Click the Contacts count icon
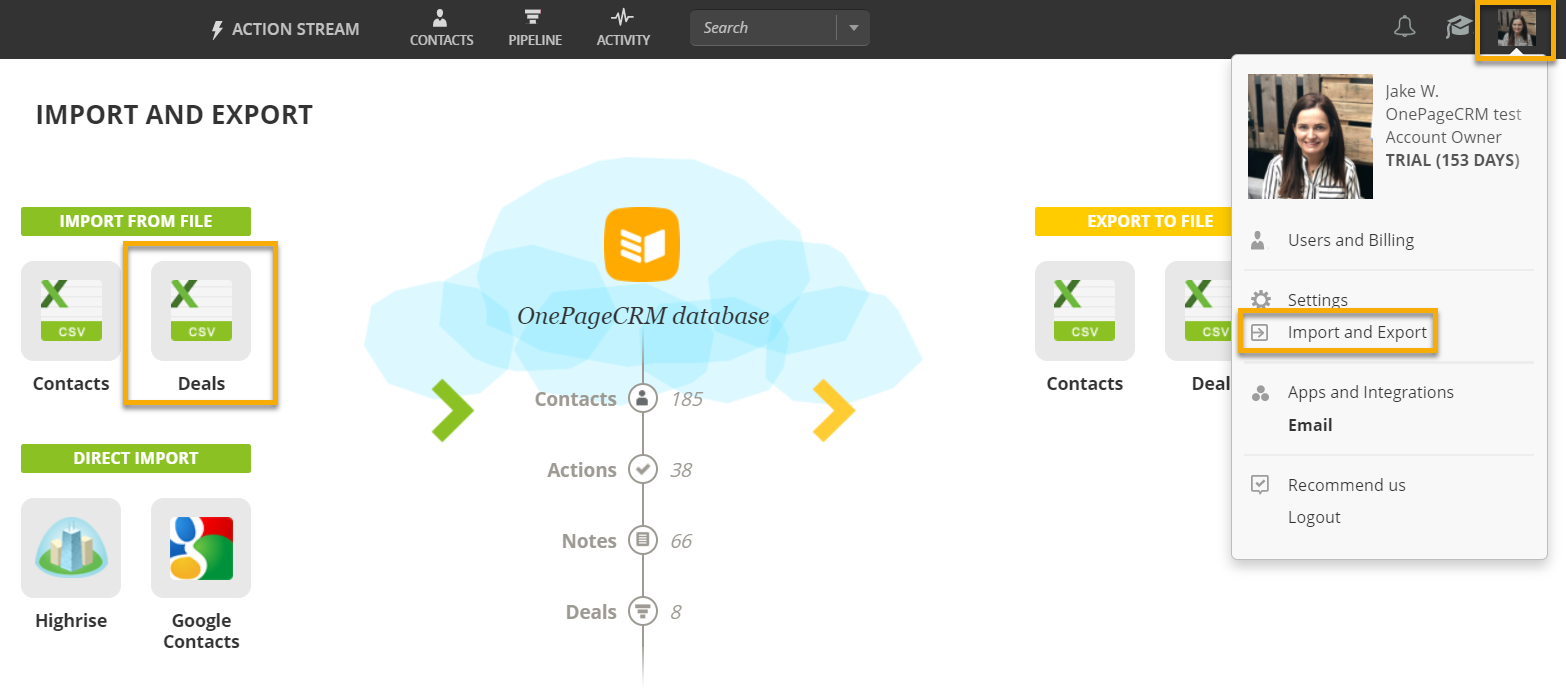Screen dimensions: 1566x689 [x=642, y=399]
